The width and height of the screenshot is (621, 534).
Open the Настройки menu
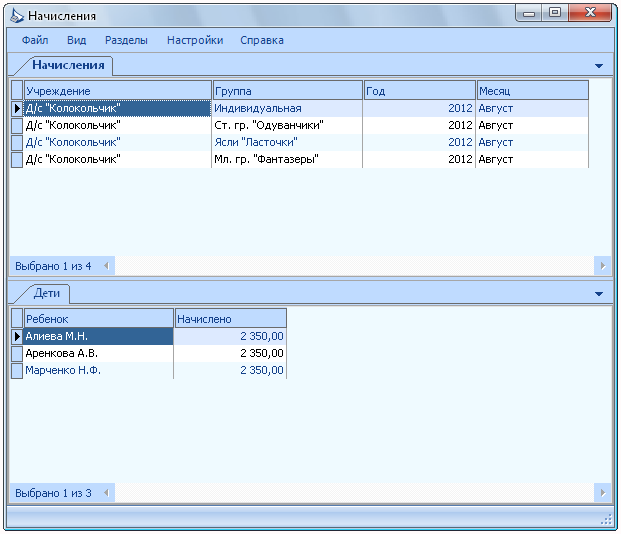[195, 40]
